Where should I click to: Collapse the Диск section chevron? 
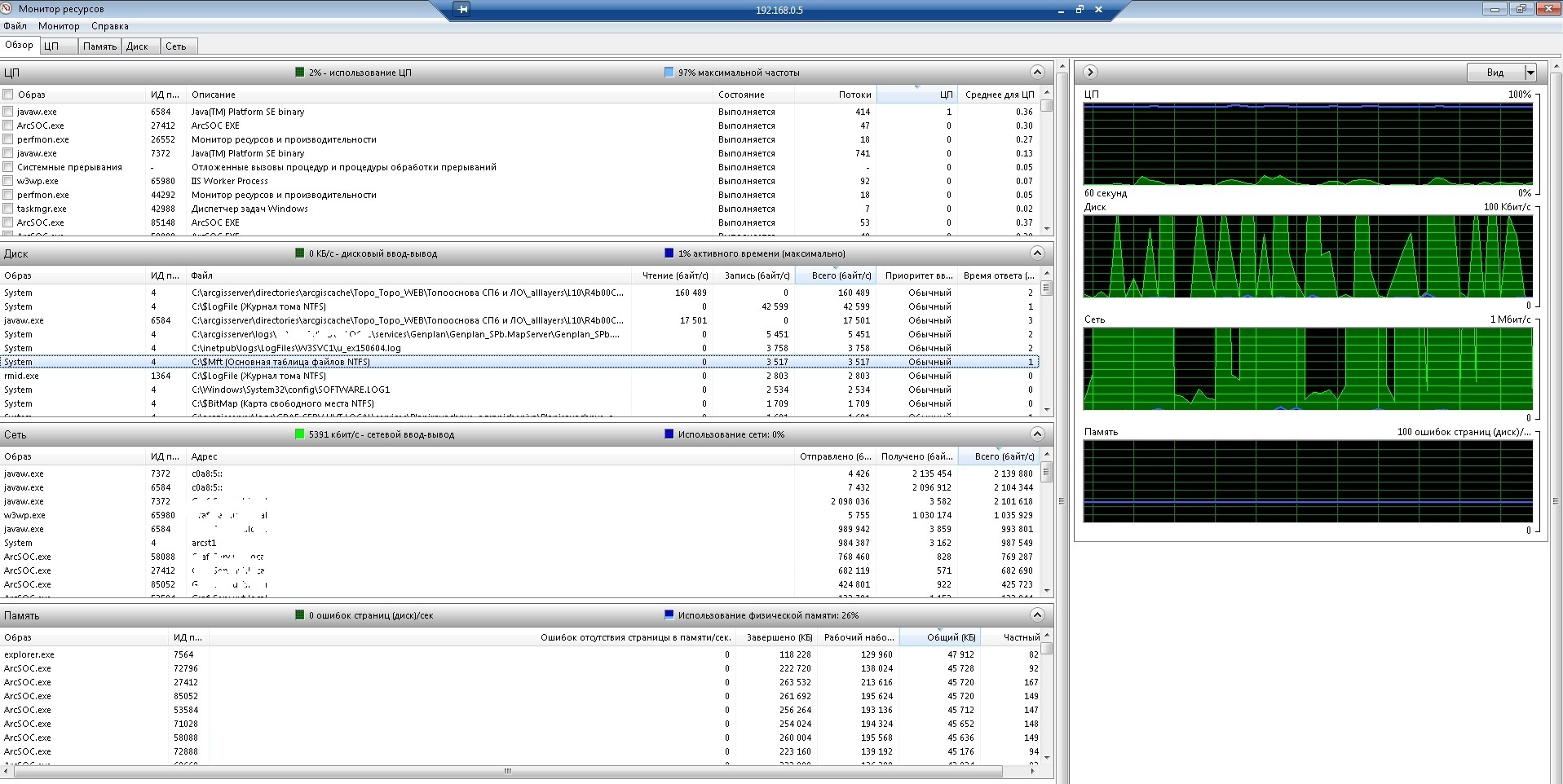(1037, 253)
